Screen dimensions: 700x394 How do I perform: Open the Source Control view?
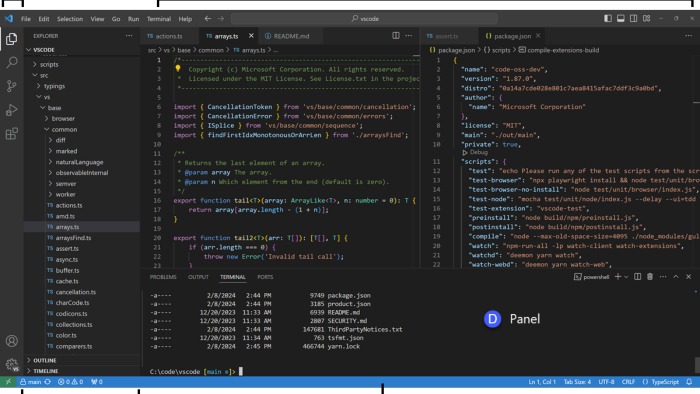pos(12,86)
